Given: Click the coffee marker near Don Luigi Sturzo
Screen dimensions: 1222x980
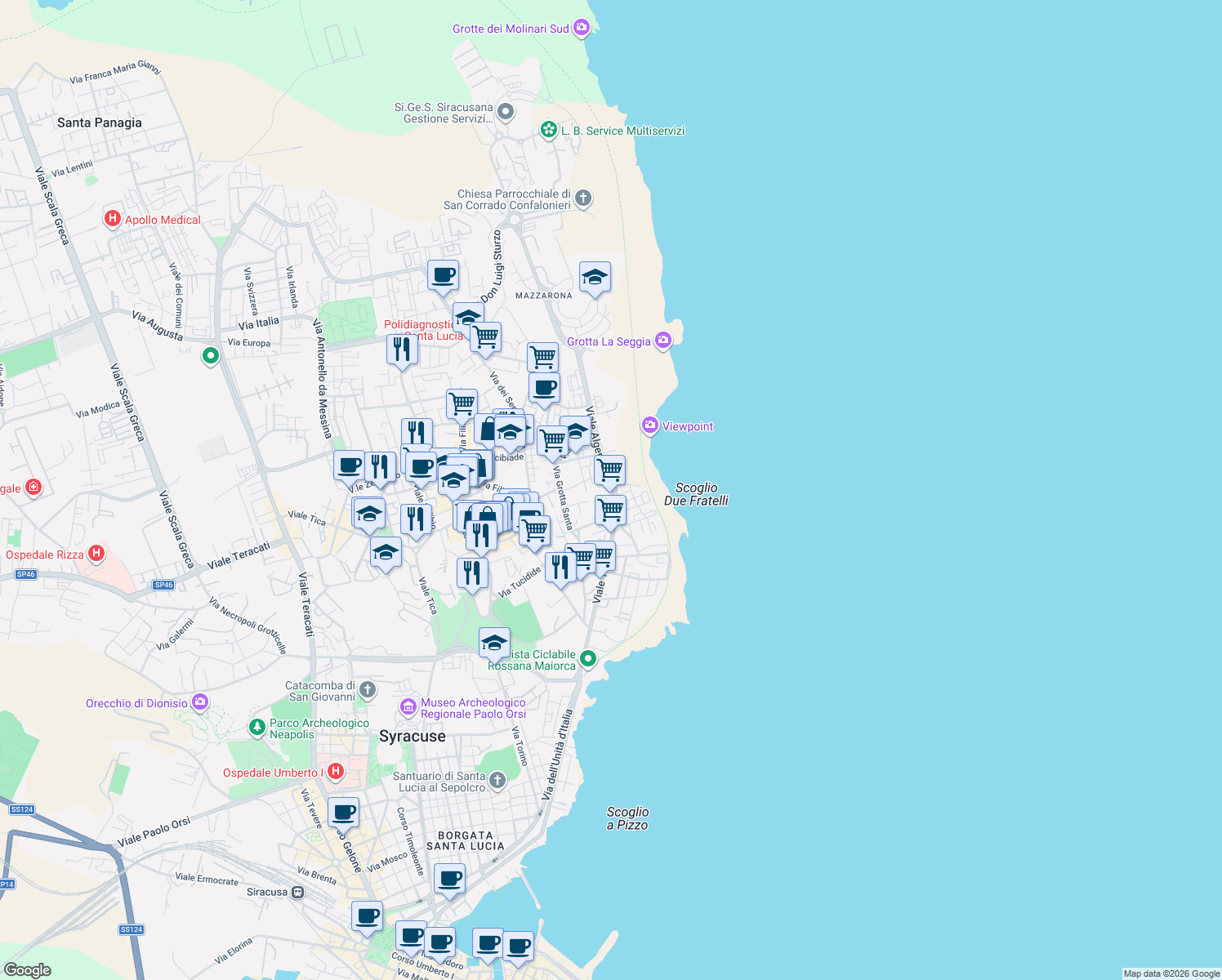Looking at the screenshot, I should (x=444, y=277).
